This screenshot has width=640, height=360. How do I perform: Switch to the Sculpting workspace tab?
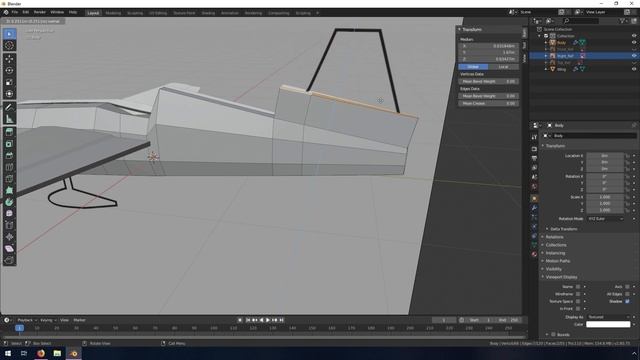coord(135,13)
